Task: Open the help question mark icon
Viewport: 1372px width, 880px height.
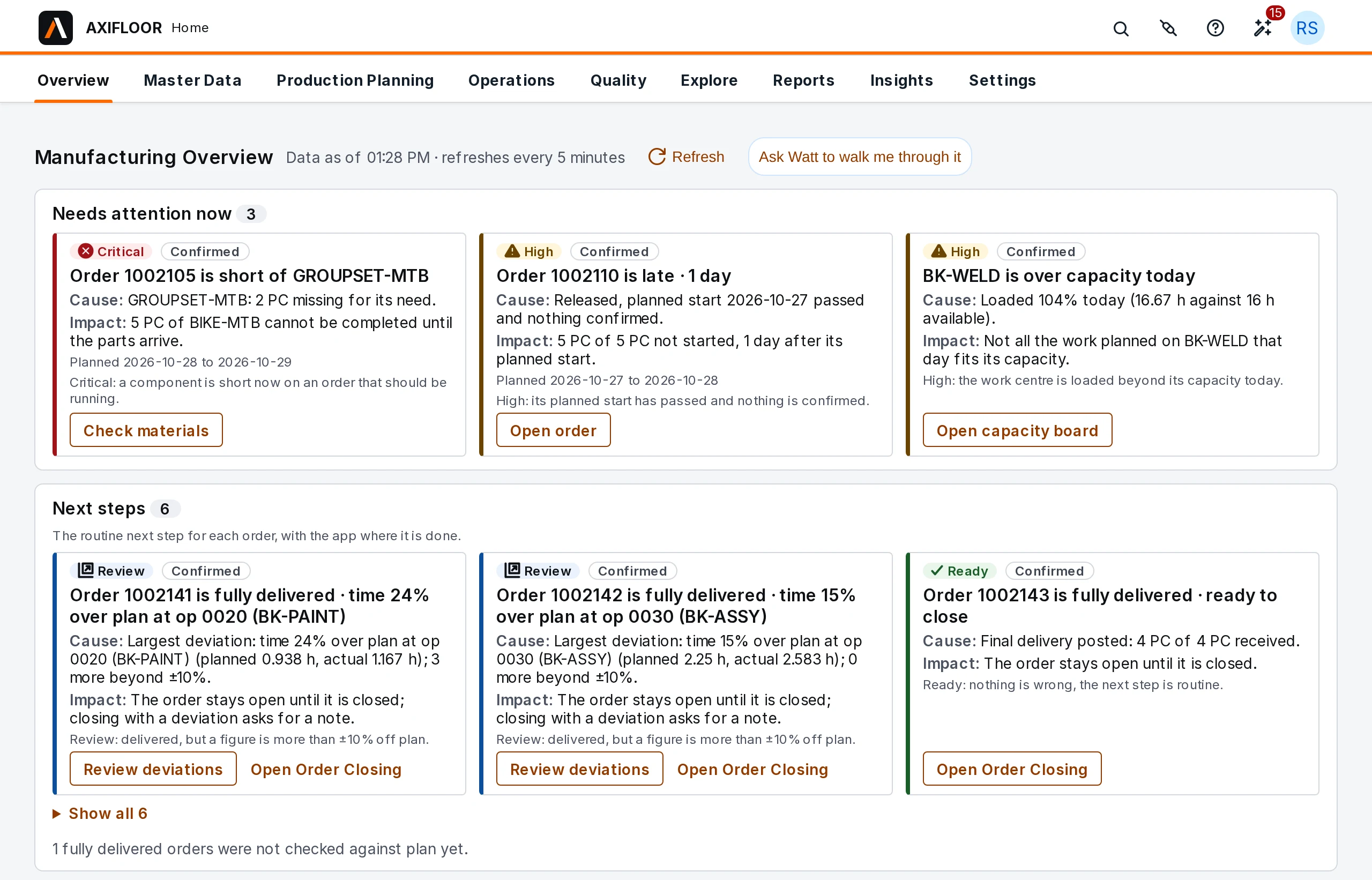Action: click(1215, 28)
